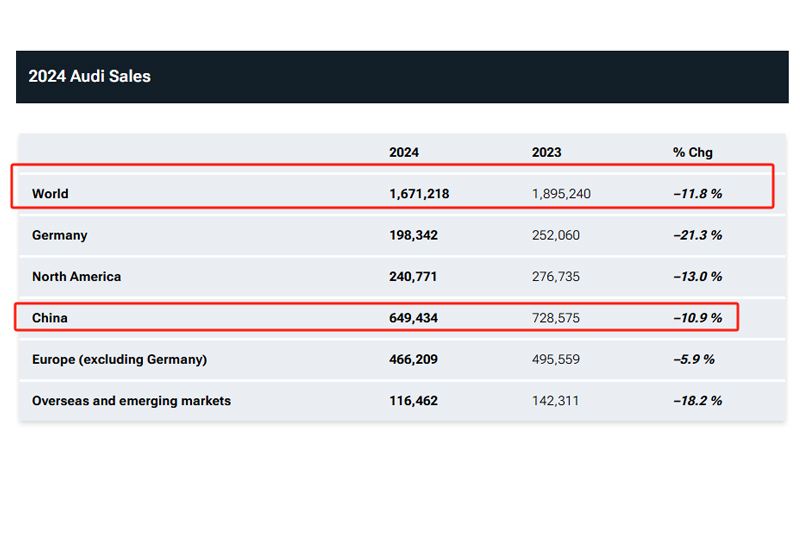Select the '% Chg' column header
Image resolution: width=800 pixels, height=533 pixels.
692,153
